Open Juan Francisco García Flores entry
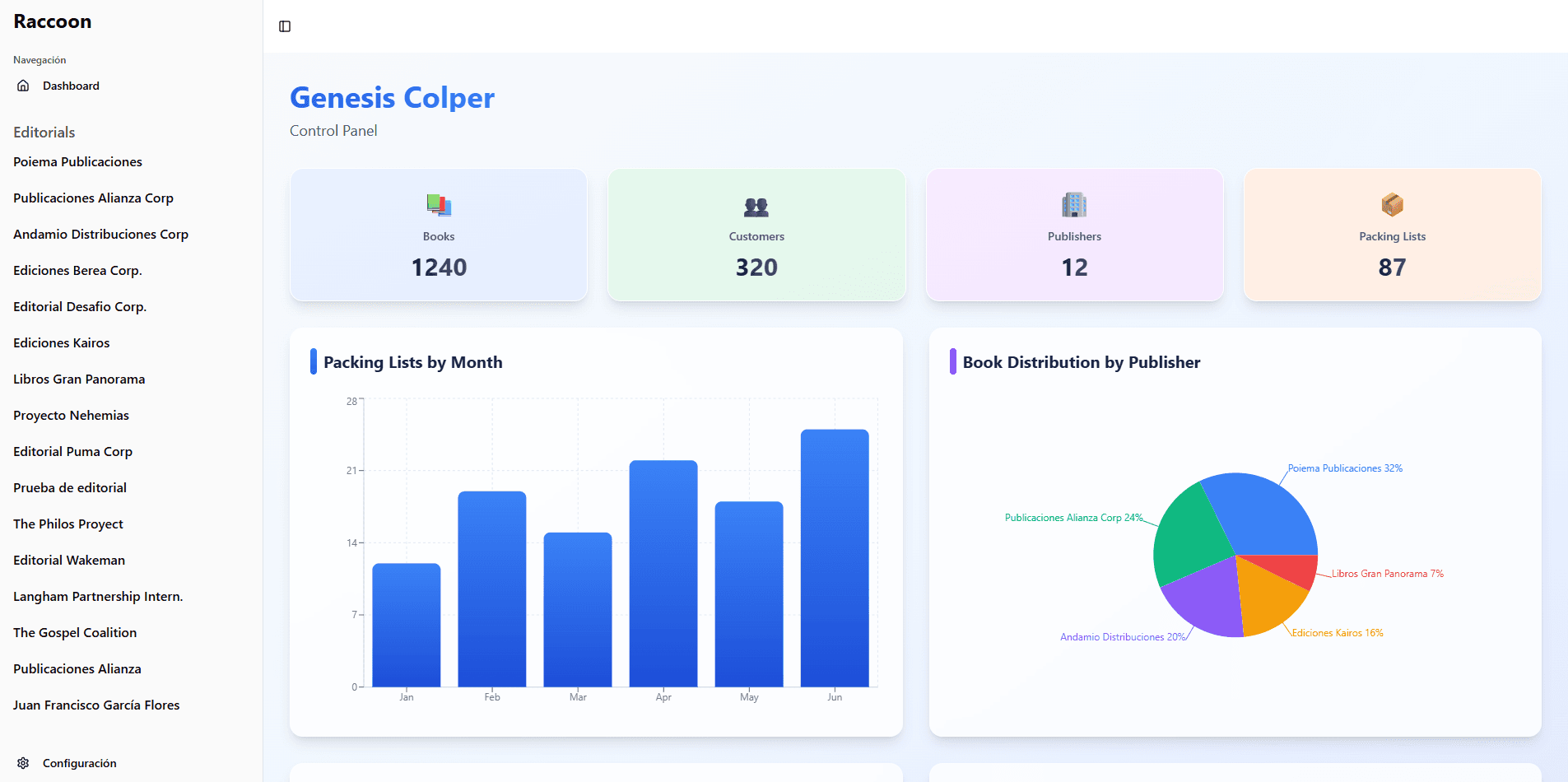1568x782 pixels. point(96,705)
